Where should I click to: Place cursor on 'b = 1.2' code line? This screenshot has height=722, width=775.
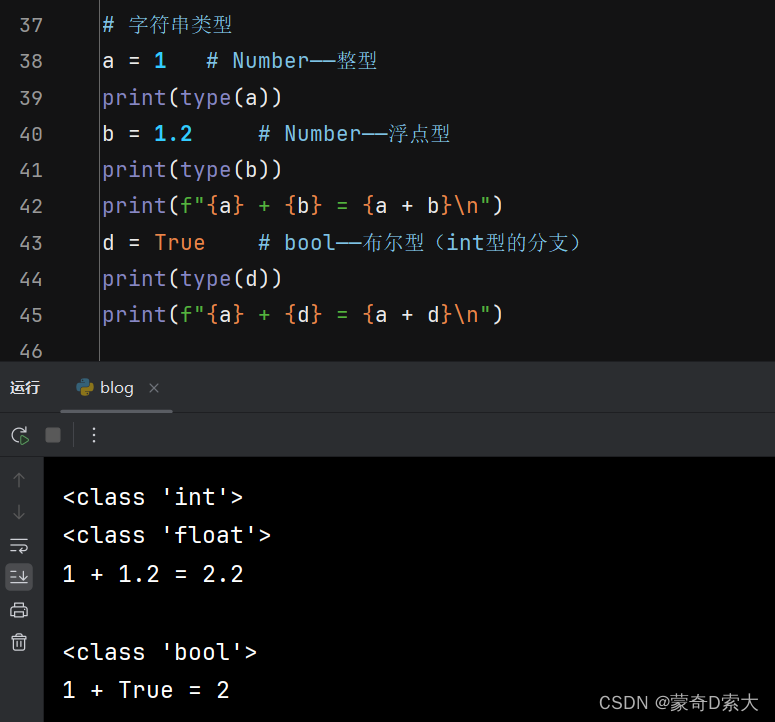pos(147,134)
